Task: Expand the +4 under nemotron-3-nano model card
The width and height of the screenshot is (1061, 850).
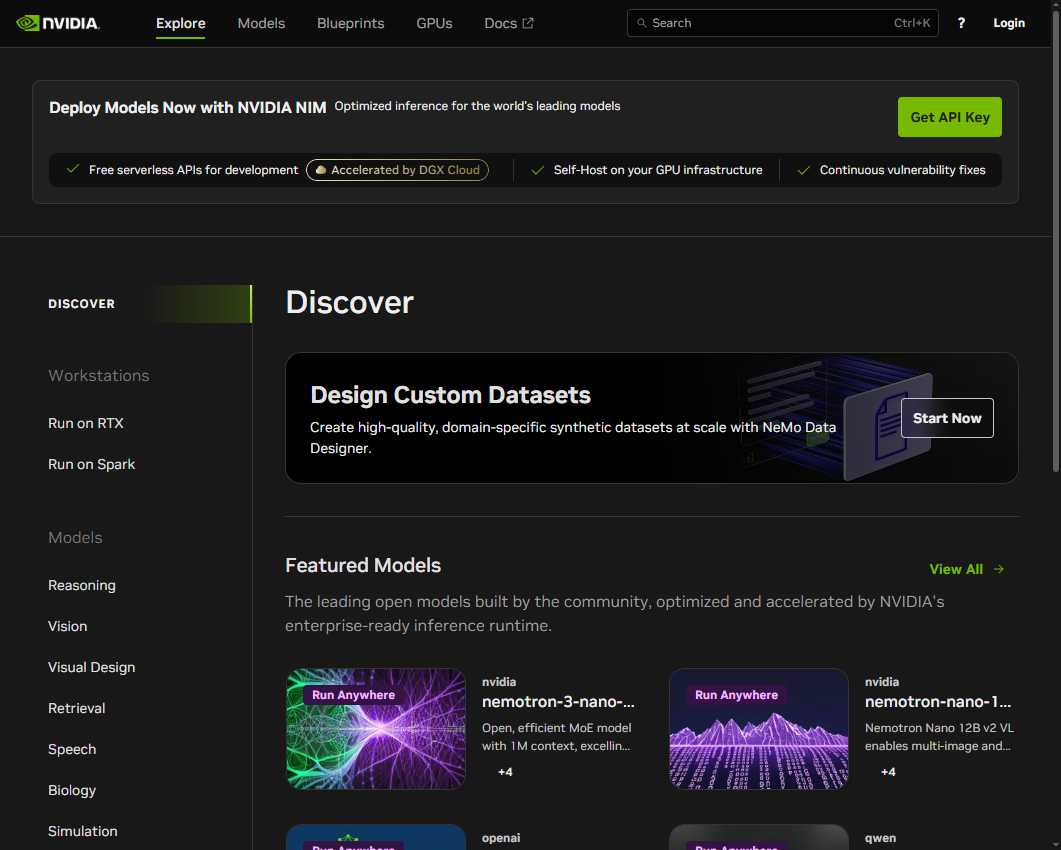Action: click(505, 771)
